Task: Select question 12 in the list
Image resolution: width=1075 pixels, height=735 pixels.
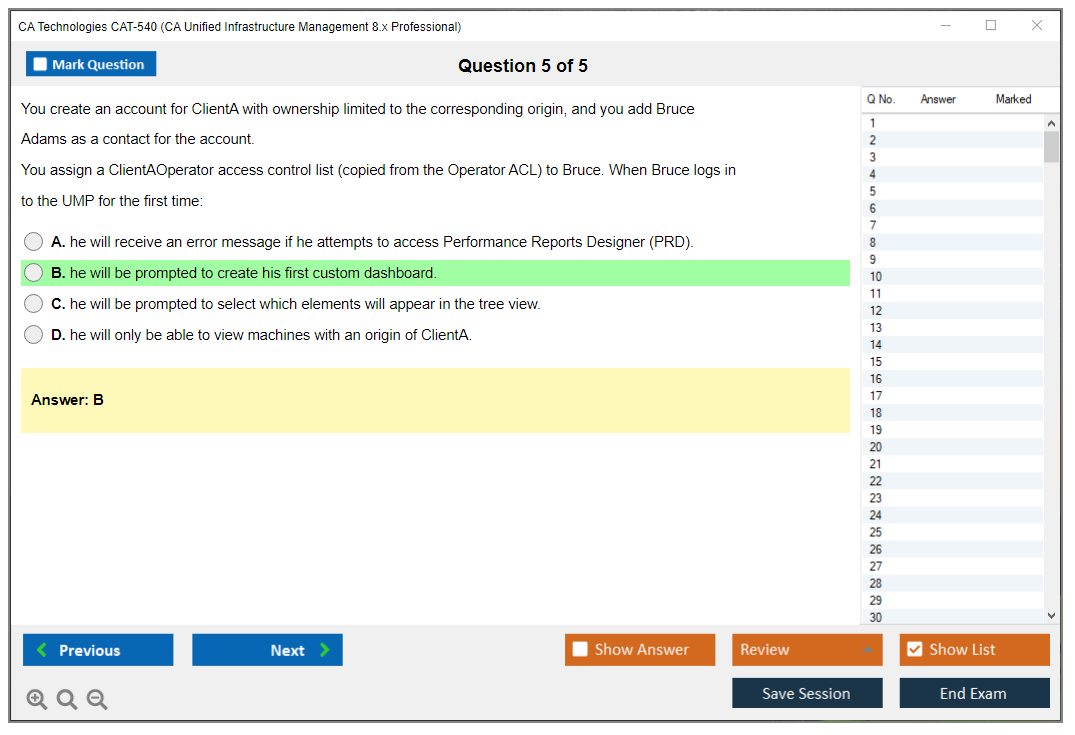Action: tap(876, 311)
